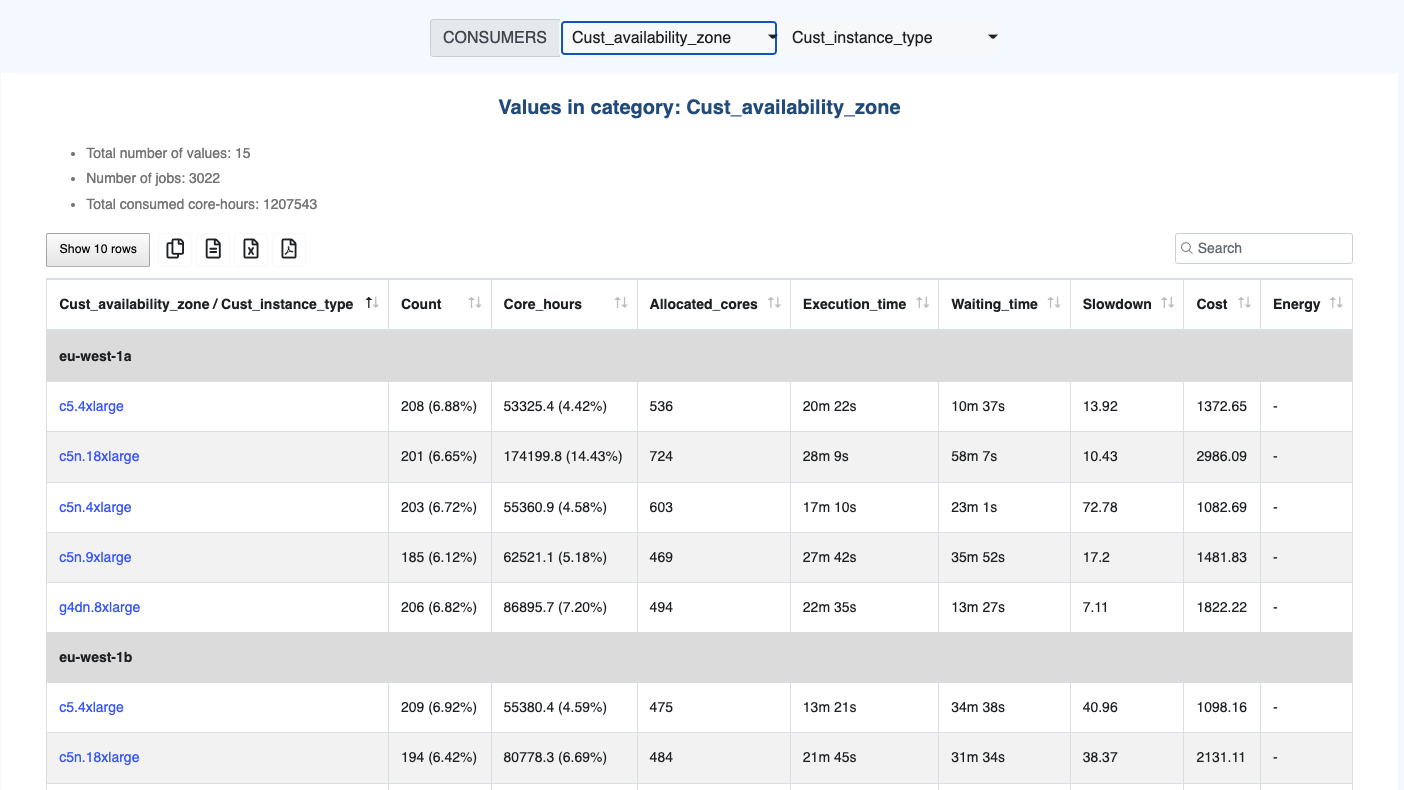
Task: Export table as PDF icon
Action: (x=289, y=249)
